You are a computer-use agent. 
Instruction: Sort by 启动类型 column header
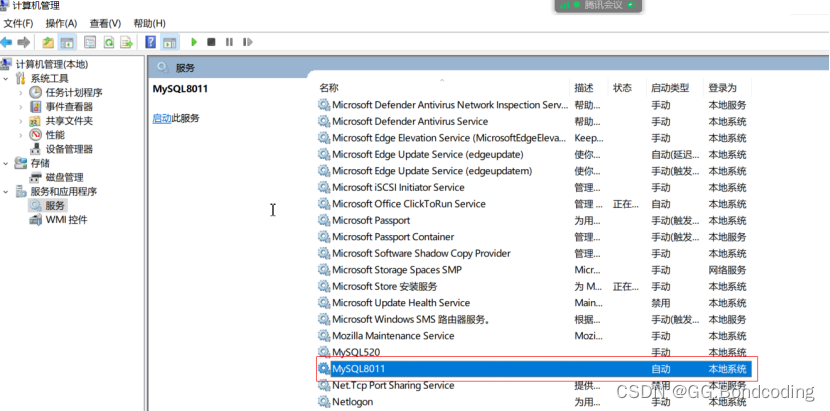(670, 88)
